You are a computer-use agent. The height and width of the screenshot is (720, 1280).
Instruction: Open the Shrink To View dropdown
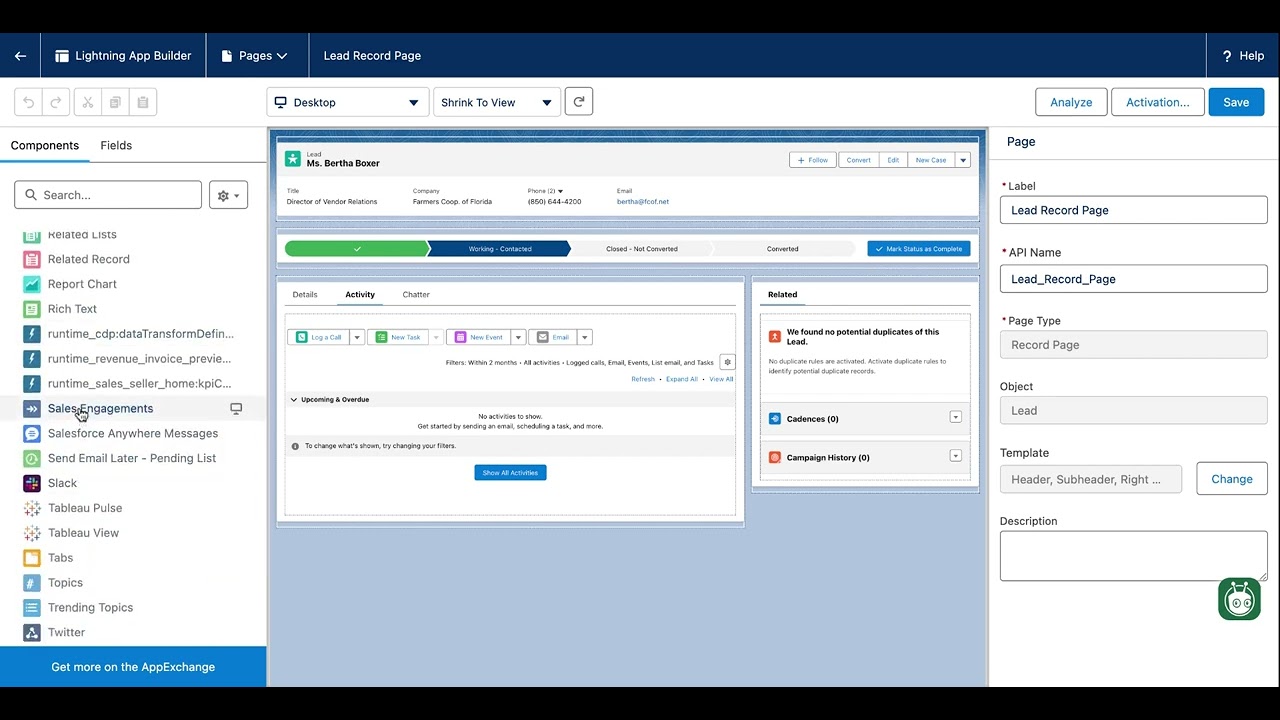pos(496,102)
